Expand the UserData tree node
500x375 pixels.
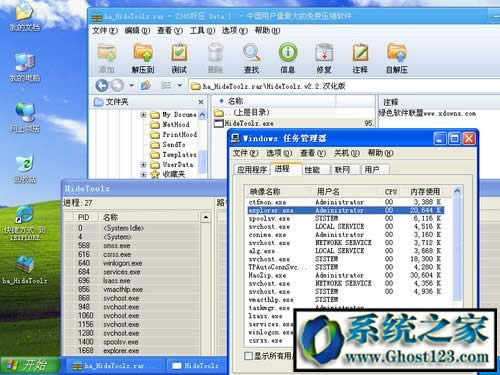click(143, 164)
